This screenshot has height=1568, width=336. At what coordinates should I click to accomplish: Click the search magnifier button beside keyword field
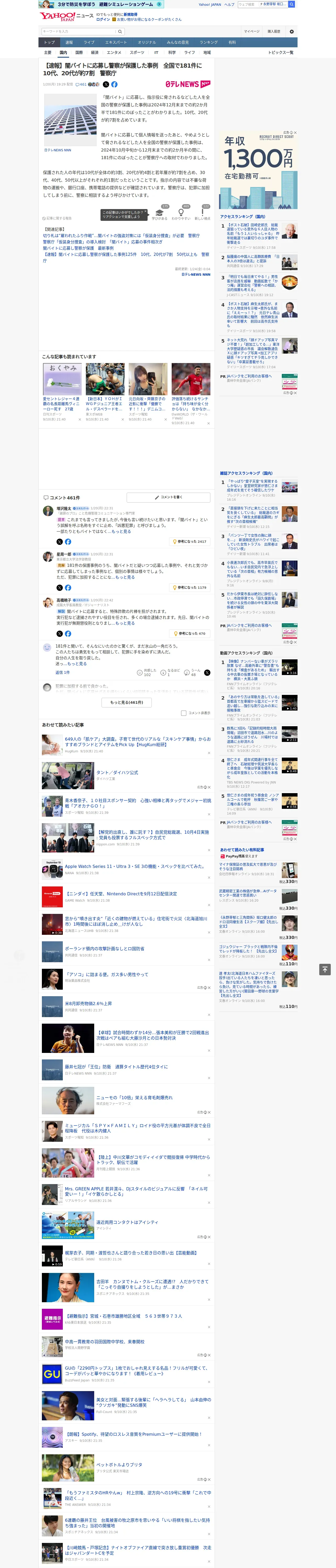(120, 32)
